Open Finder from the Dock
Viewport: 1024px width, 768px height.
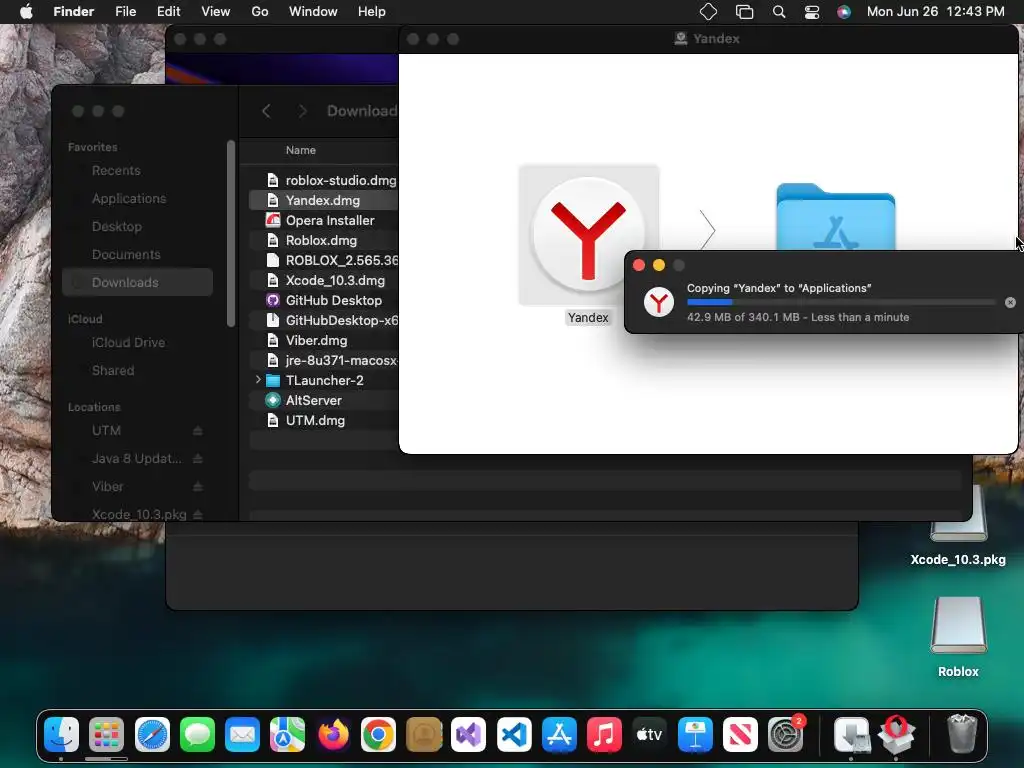click(x=61, y=735)
